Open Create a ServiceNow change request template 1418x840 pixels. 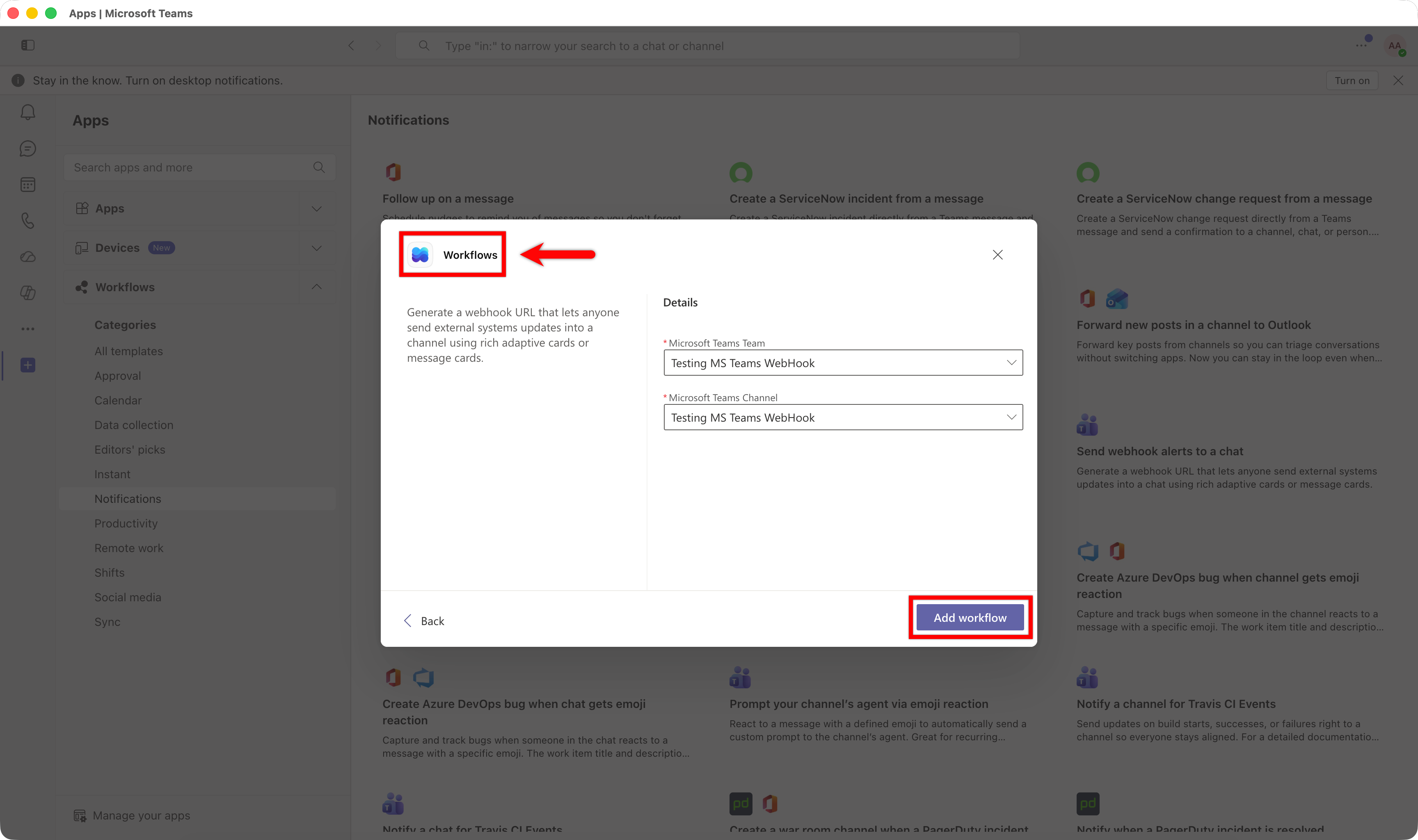(1224, 199)
